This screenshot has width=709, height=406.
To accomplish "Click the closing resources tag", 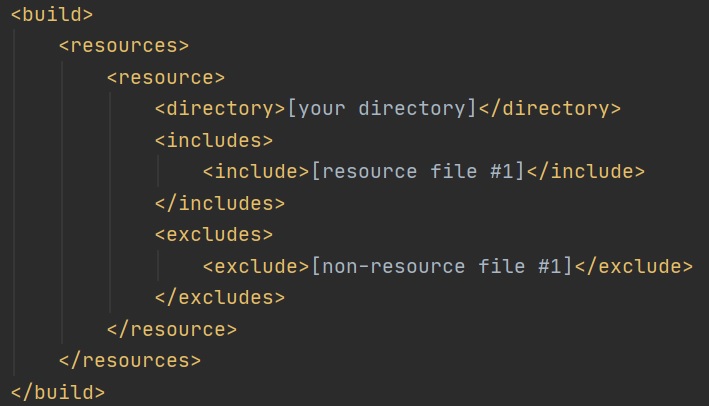I will pyautogui.click(x=130, y=360).
